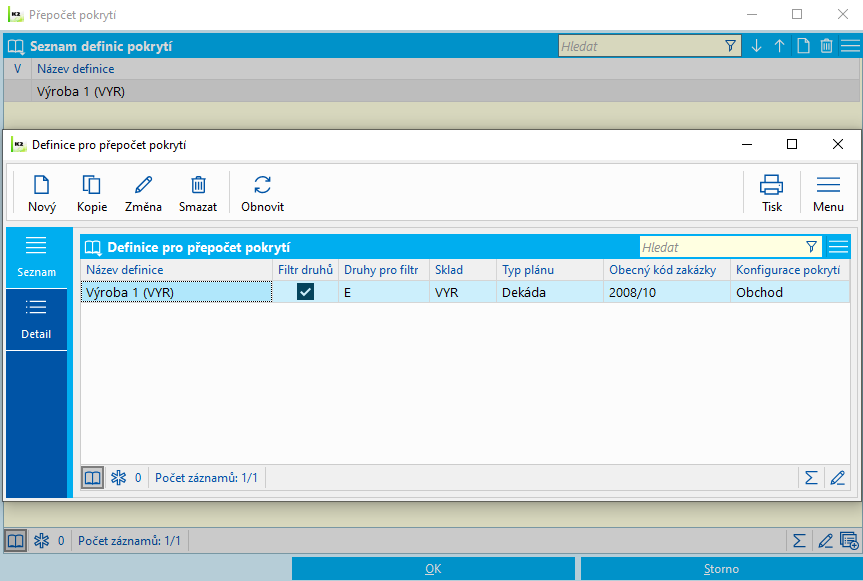Refresh the list with Obnovit
The height and width of the screenshot is (581, 863).
pyautogui.click(x=263, y=194)
